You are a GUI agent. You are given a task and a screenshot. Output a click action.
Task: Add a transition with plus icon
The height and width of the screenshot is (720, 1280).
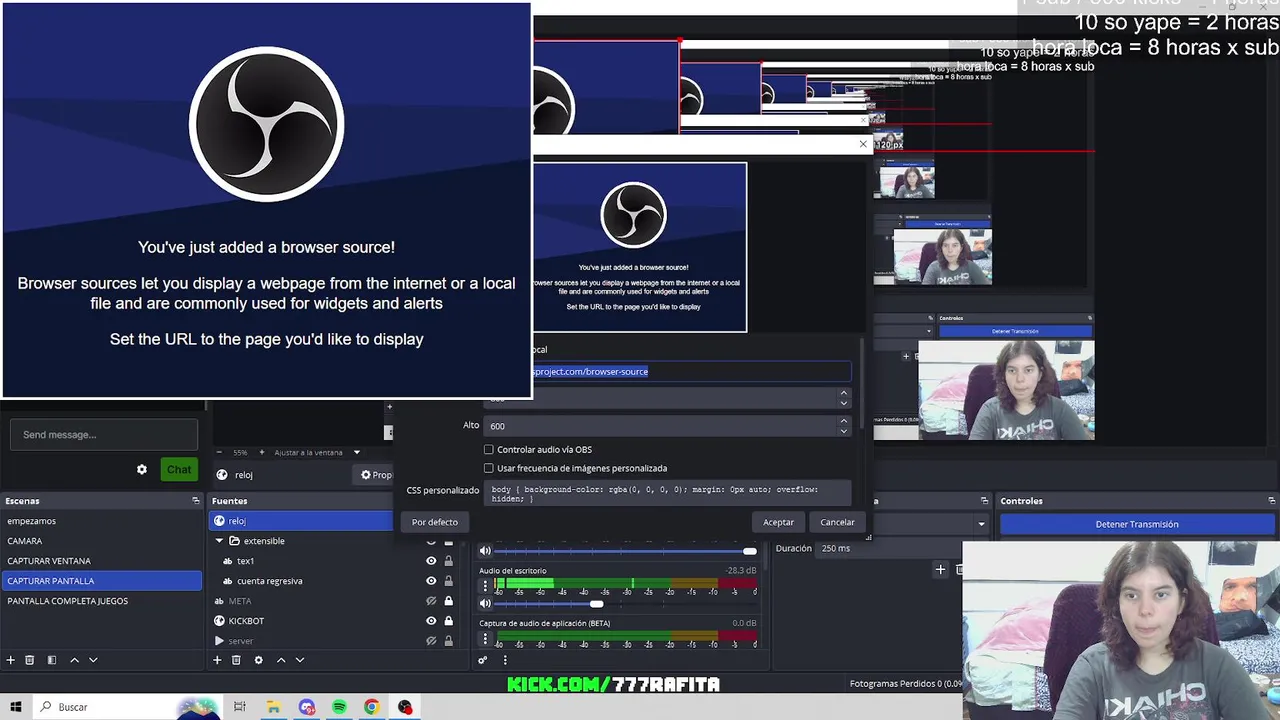tap(940, 569)
